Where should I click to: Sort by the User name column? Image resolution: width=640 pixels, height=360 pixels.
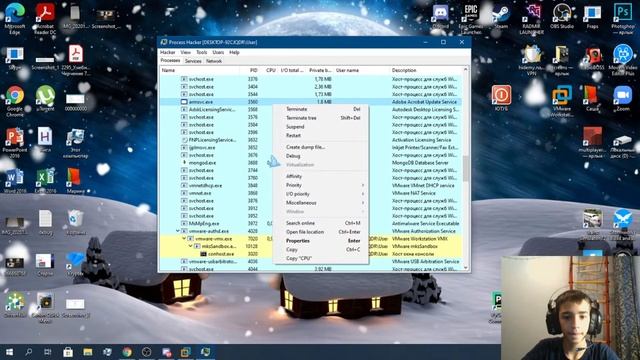362,70
